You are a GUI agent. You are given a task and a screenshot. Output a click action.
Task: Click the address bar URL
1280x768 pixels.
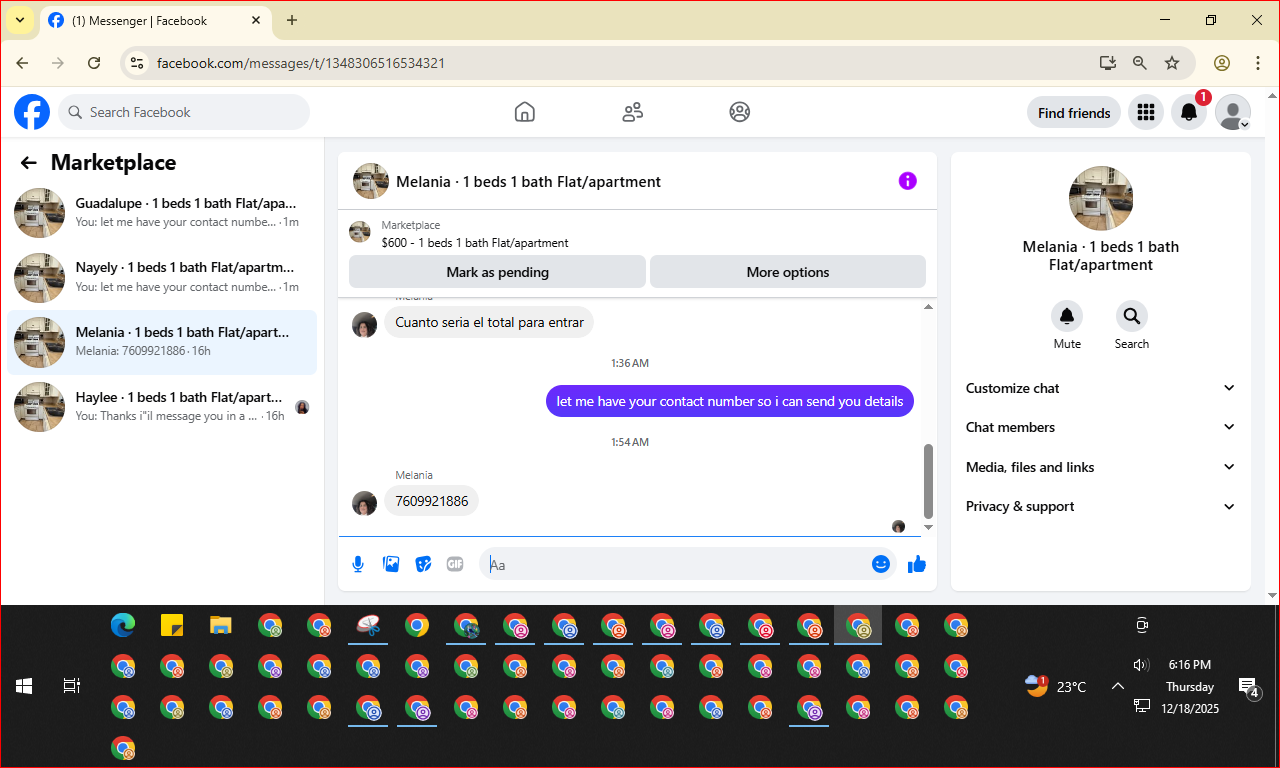point(301,63)
